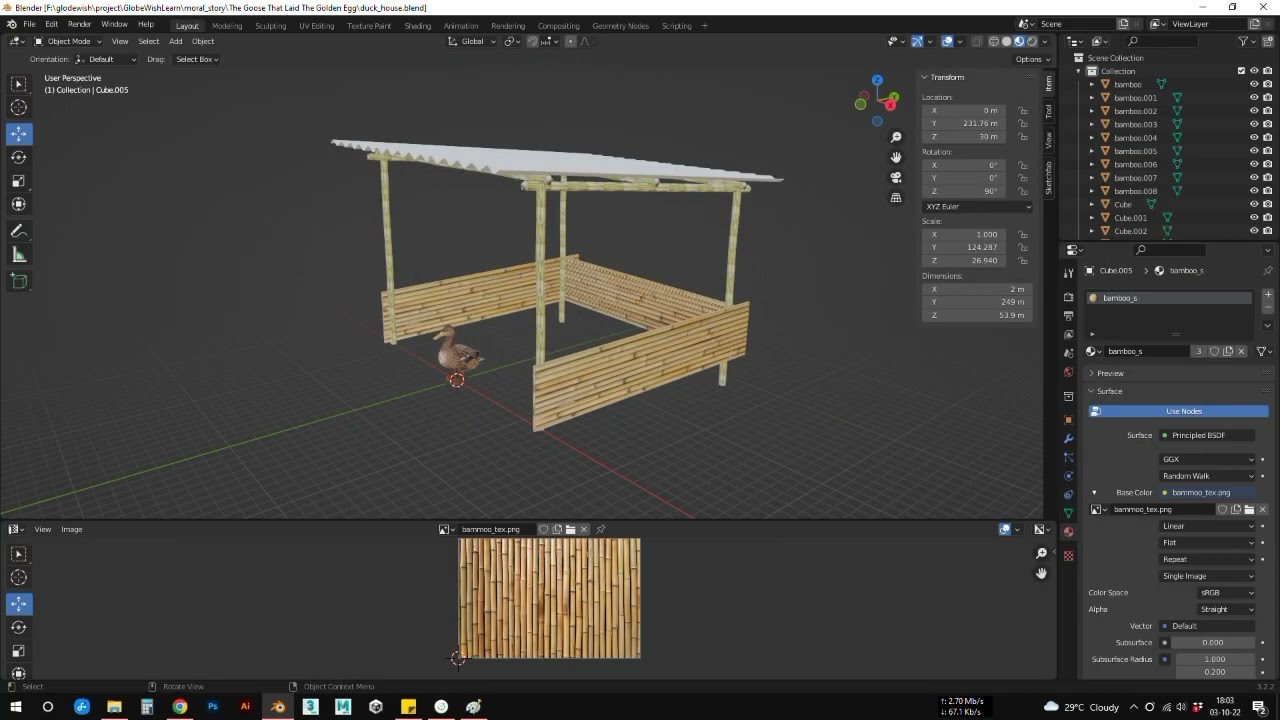Uncheck the Collection exclude checkbox
Viewport: 1280px width, 720px height.
point(1241,71)
